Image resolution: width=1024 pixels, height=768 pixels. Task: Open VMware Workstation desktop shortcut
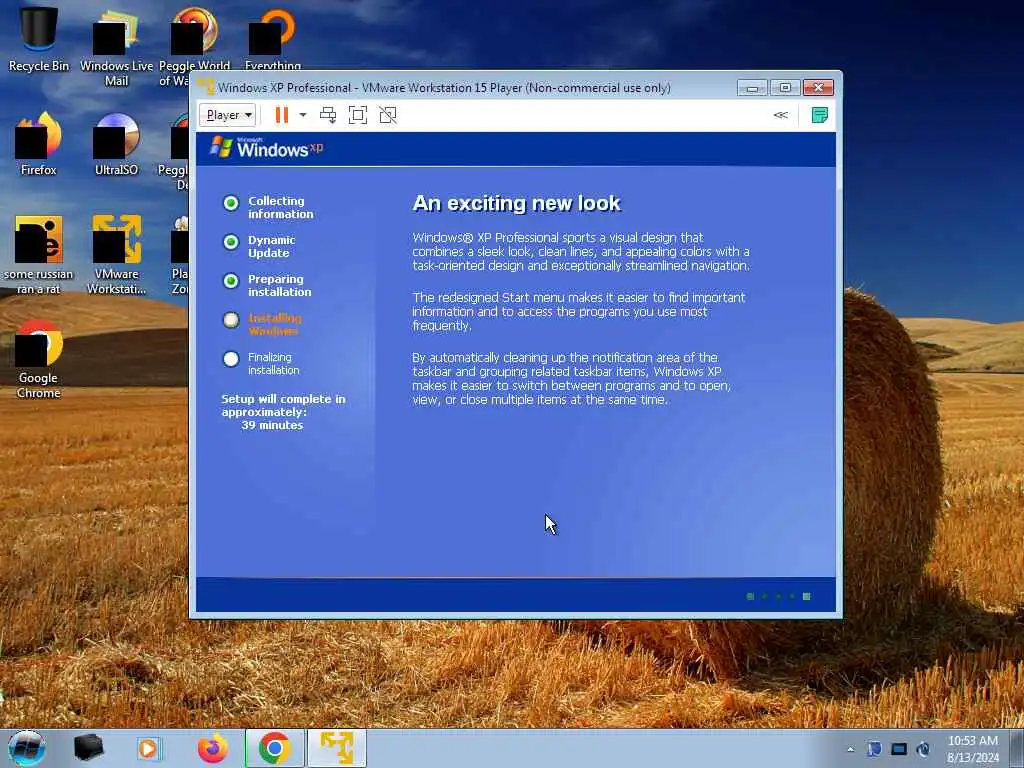(116, 255)
